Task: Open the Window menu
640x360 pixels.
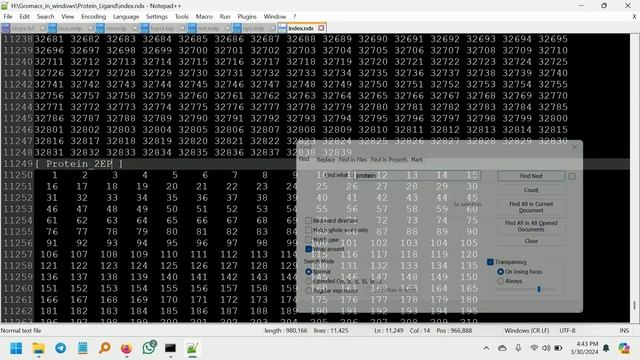Action: [x=275, y=17]
